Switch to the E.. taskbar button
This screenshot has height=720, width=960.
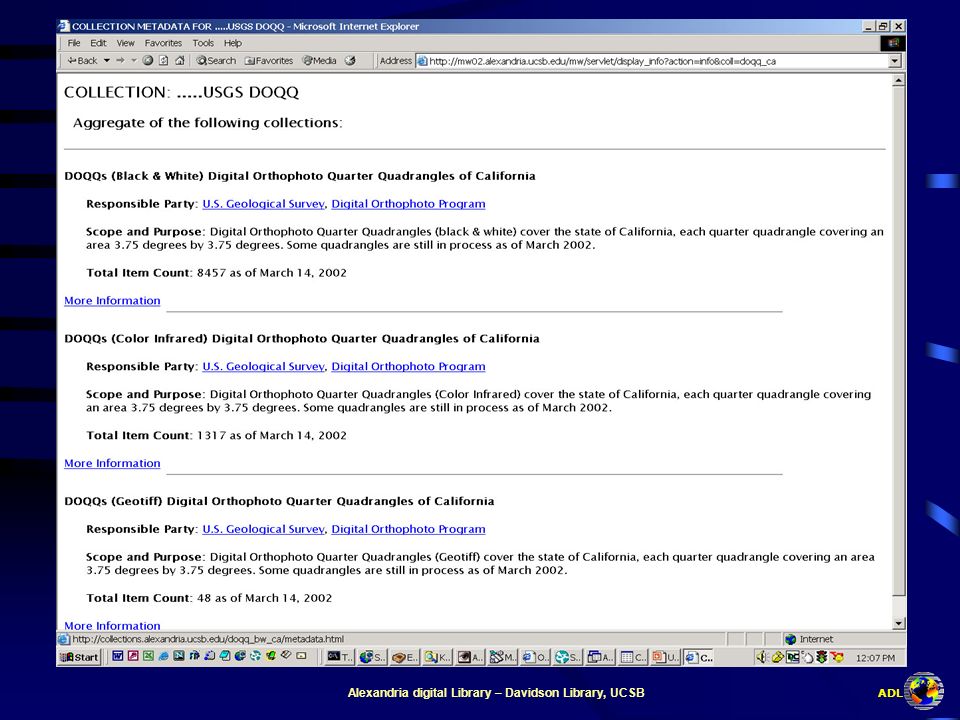pos(405,657)
